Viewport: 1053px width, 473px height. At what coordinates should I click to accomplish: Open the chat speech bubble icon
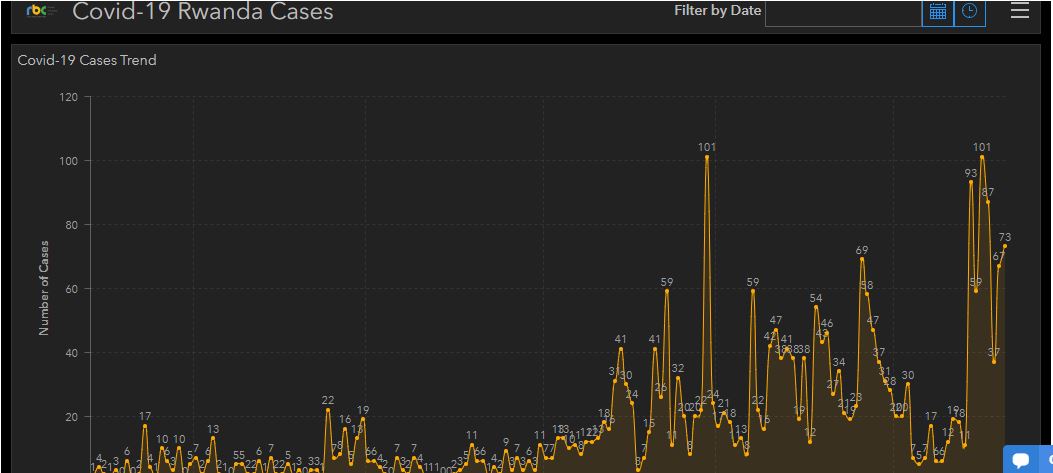click(1020, 461)
